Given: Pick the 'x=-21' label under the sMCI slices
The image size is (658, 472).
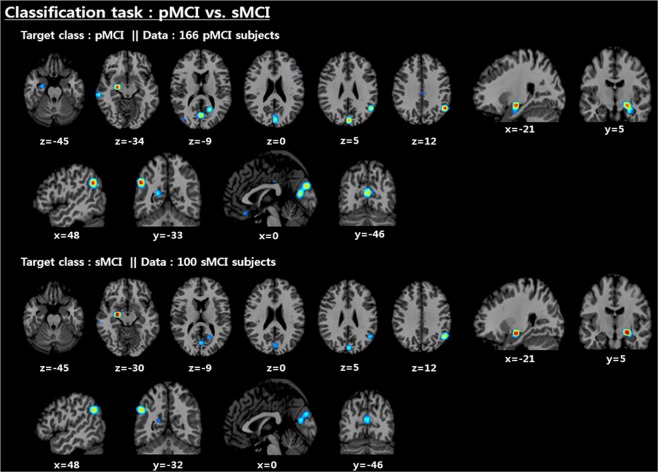Looking at the screenshot, I should click(x=520, y=359).
